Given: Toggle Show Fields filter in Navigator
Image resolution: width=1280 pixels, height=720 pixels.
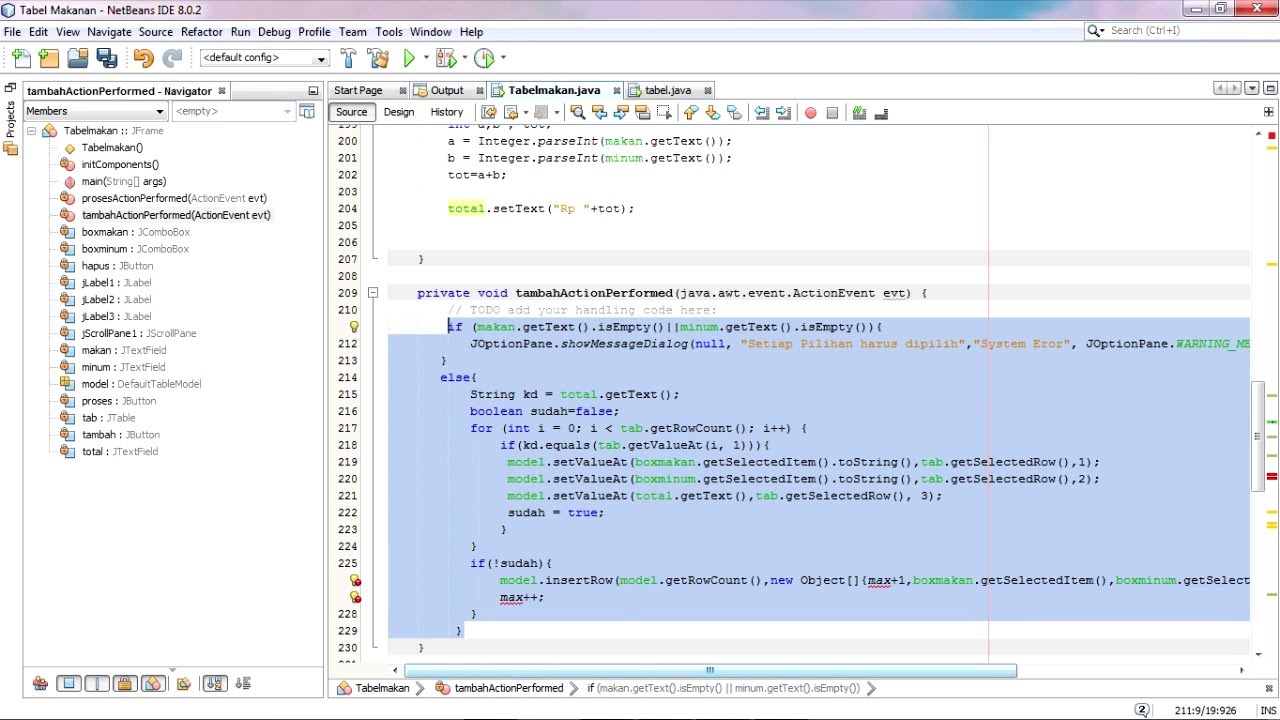Looking at the screenshot, I should click(68, 684).
